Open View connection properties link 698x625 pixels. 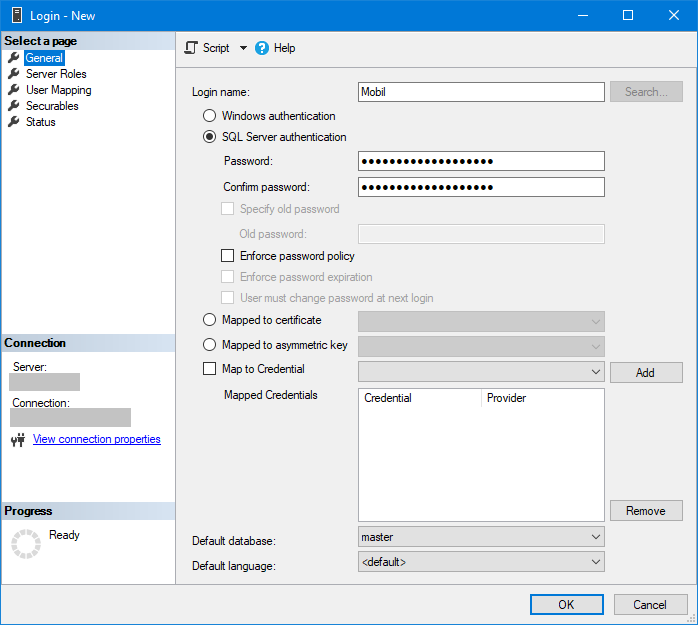click(96, 439)
